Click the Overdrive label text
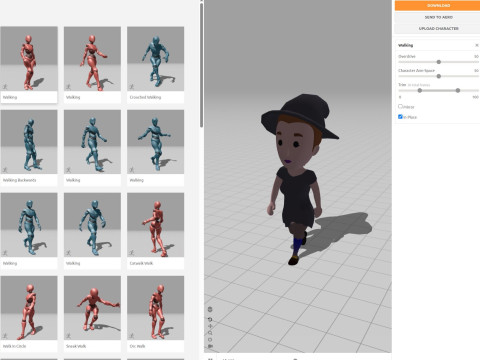This screenshot has height=360, width=480. click(407, 56)
